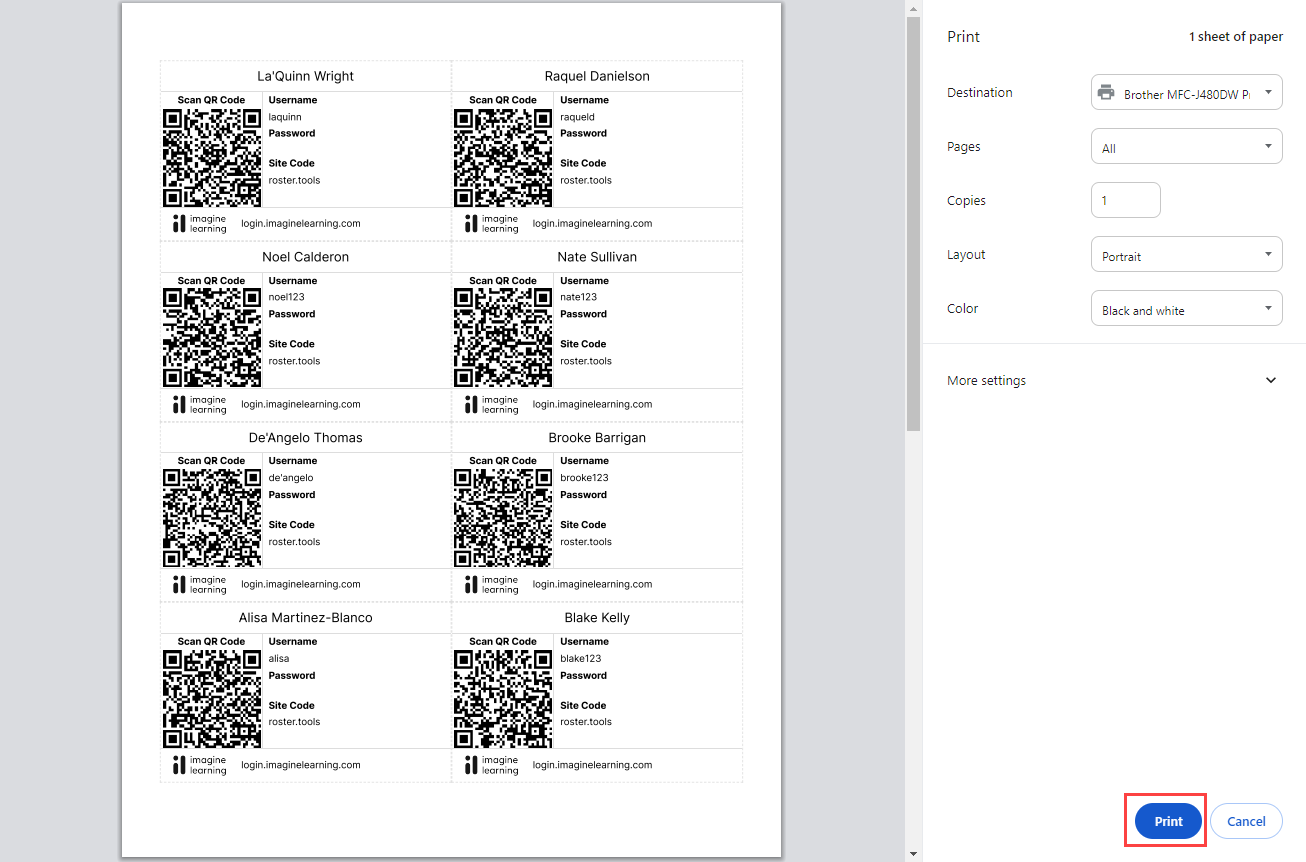Click inside the Copies input field
The height and width of the screenshot is (862, 1306).
[x=1125, y=199]
